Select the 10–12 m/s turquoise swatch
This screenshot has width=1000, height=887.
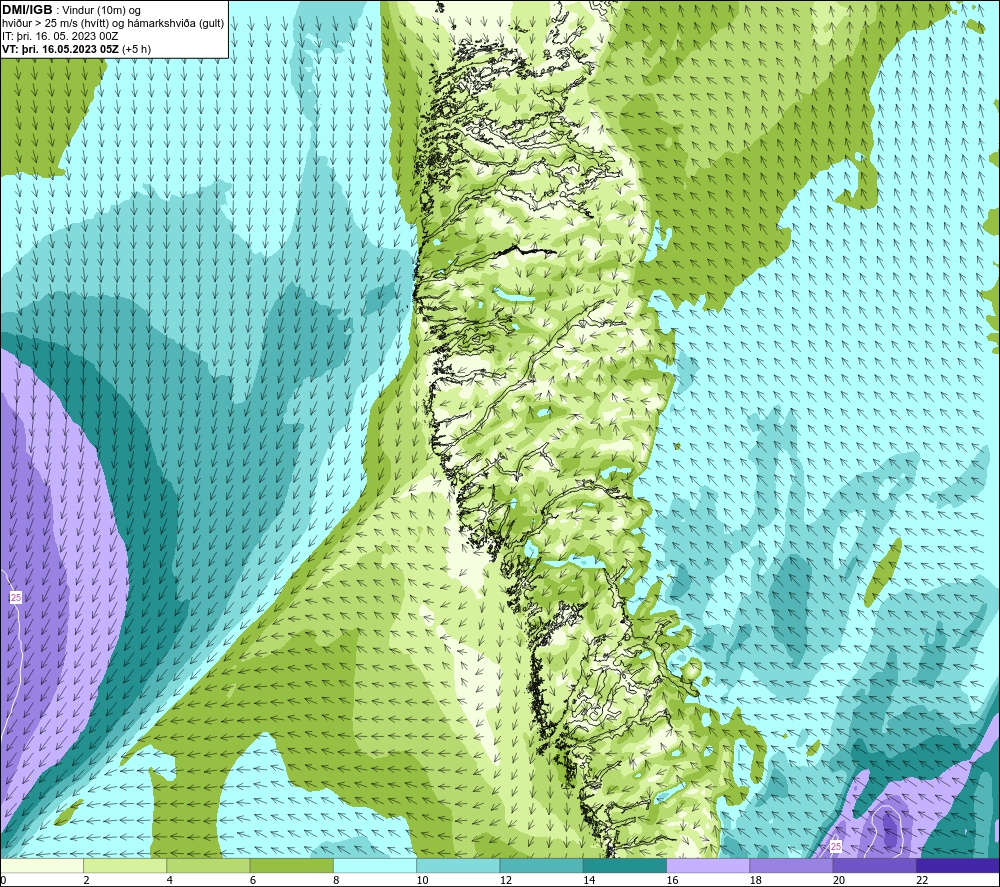458,865
